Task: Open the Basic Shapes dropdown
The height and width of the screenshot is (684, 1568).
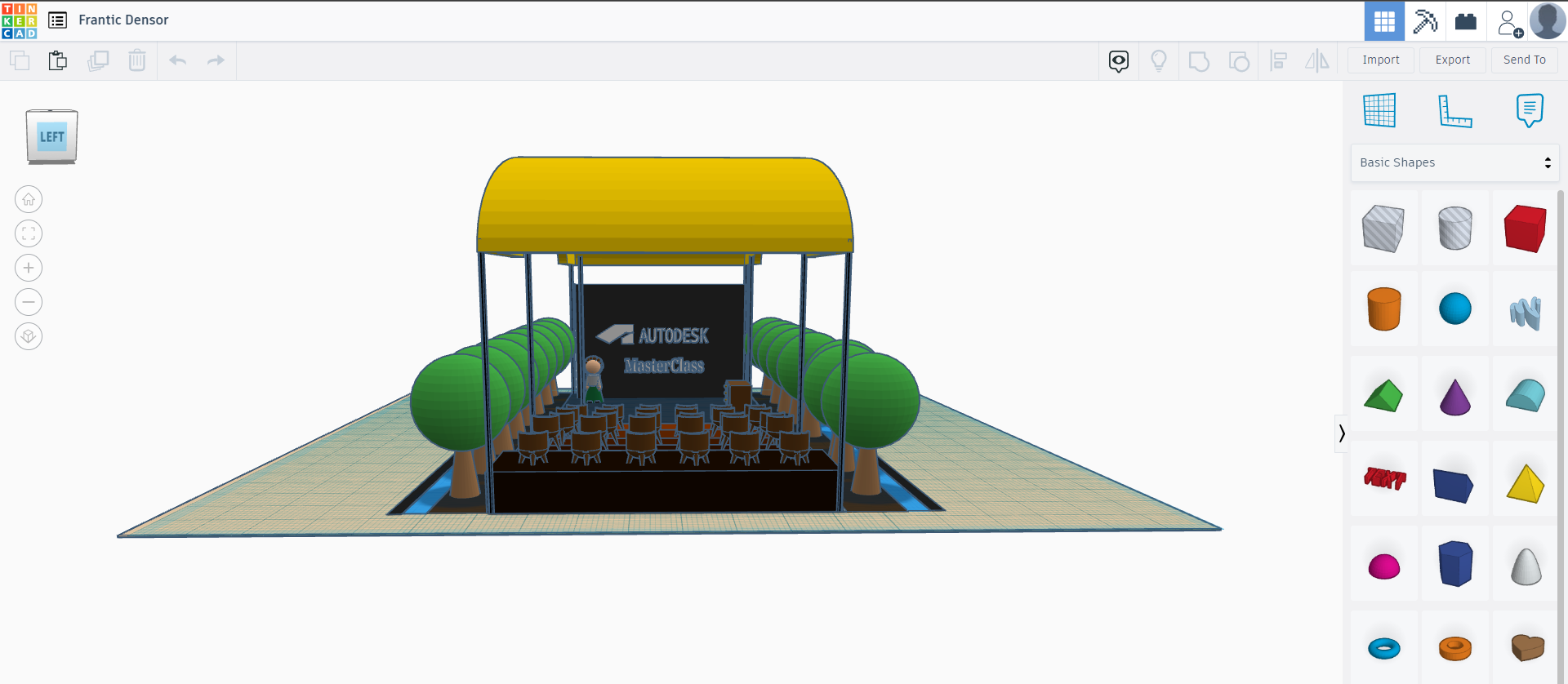Action: [1454, 162]
